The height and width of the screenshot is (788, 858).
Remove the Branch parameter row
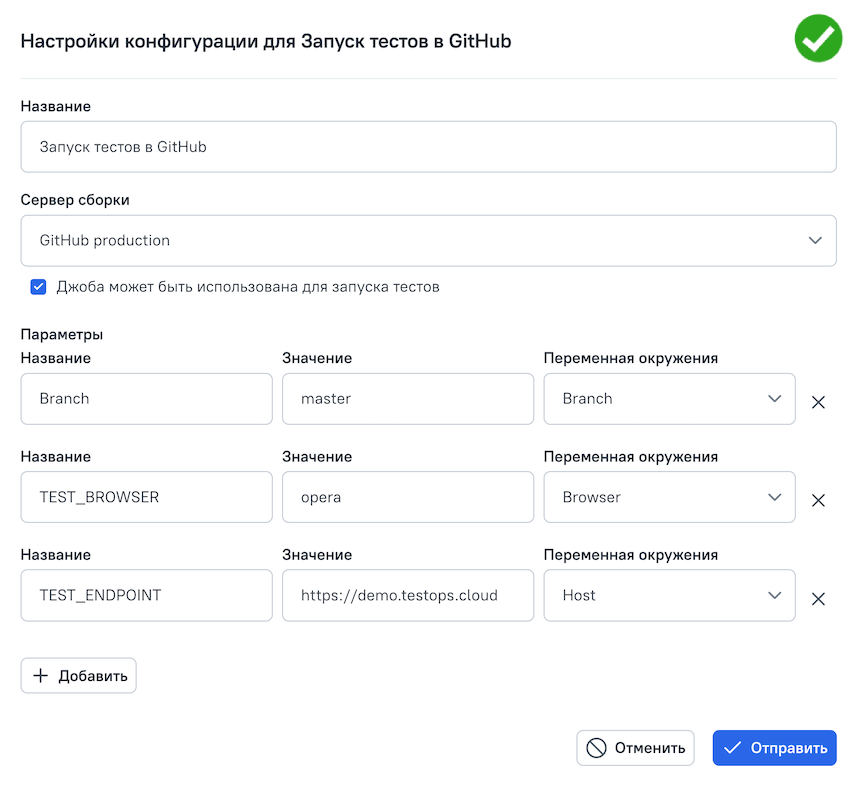click(817, 402)
